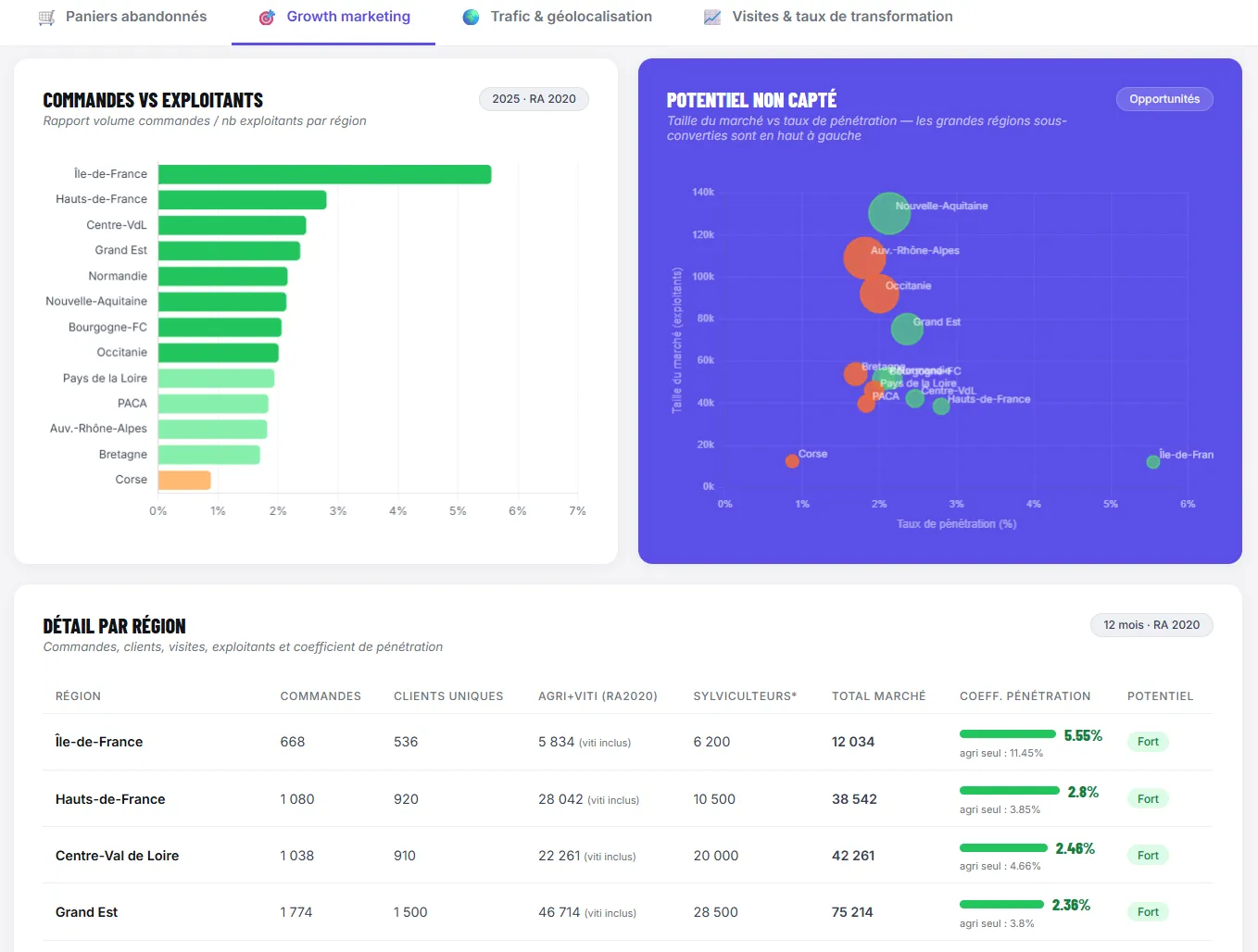Click the target icon of Growth marketing

coord(267,18)
